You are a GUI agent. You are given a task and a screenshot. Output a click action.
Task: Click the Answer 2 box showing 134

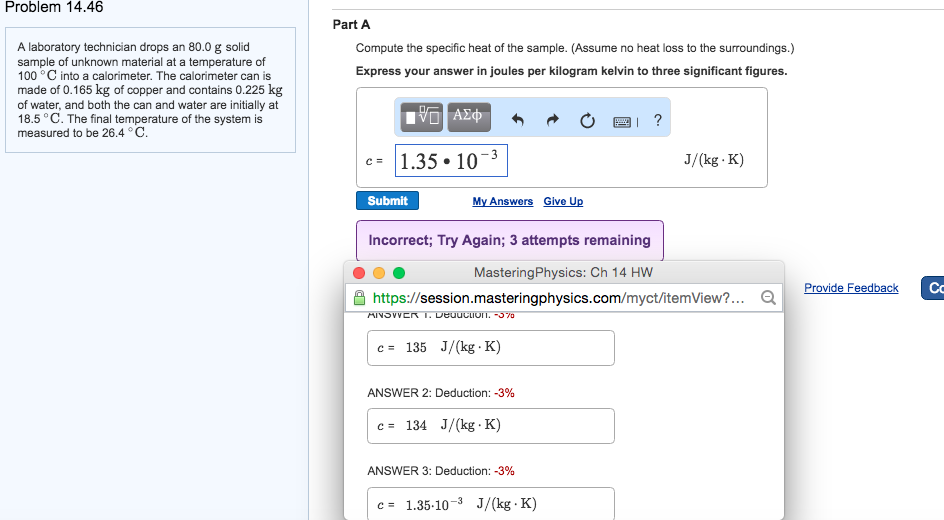coord(490,426)
